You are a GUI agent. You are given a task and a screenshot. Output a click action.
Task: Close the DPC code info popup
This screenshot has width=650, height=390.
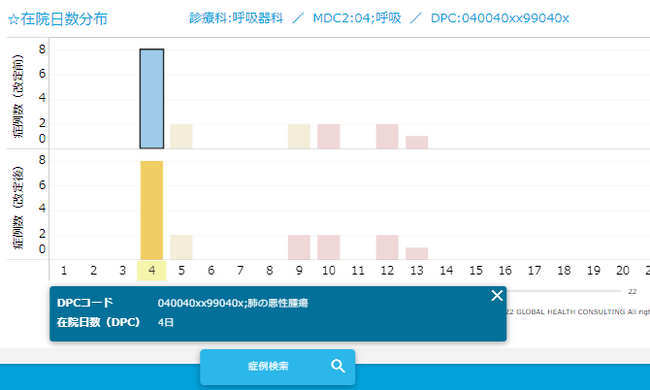[x=497, y=296]
